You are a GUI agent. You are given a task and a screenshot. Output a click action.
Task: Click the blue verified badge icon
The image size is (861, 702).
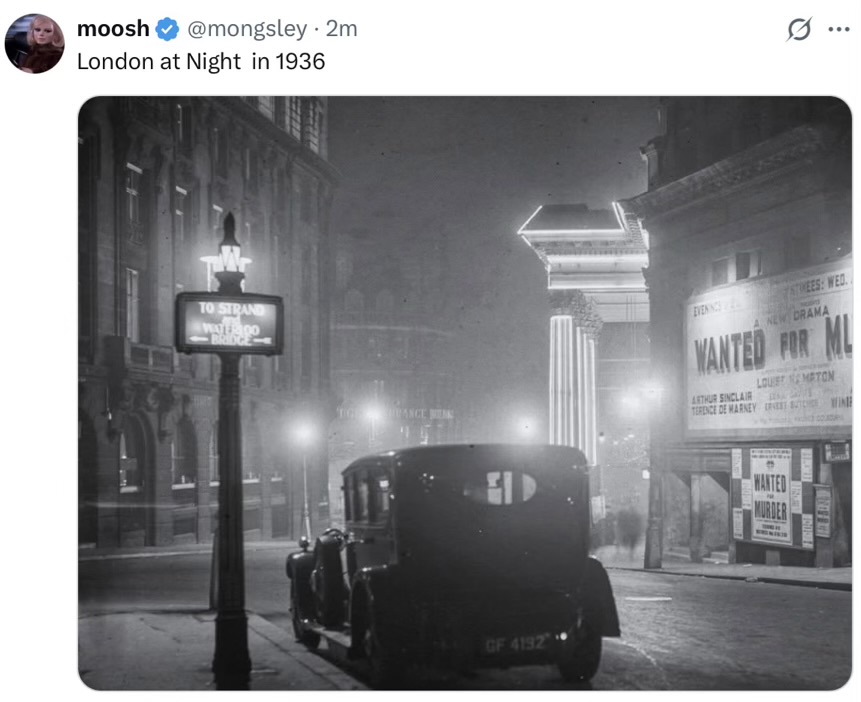[x=167, y=29]
